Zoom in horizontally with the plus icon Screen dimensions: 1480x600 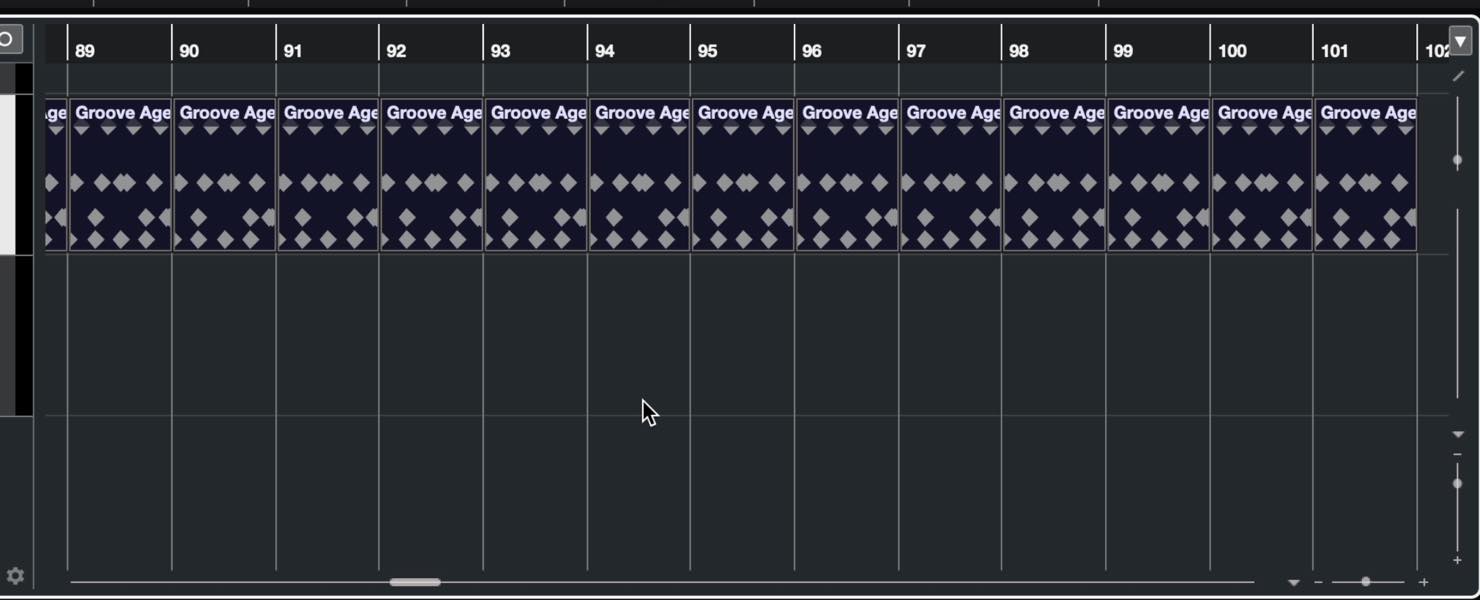pos(1423,582)
